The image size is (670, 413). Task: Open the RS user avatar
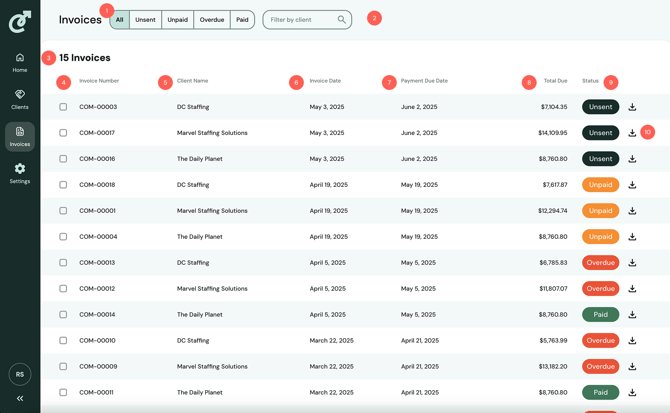tap(20, 374)
